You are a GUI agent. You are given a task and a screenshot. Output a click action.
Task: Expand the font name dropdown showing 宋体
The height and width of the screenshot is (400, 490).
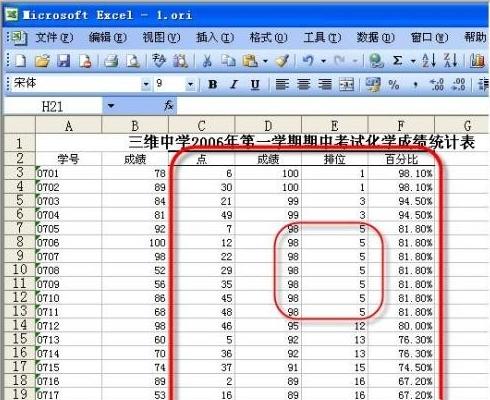(x=146, y=84)
